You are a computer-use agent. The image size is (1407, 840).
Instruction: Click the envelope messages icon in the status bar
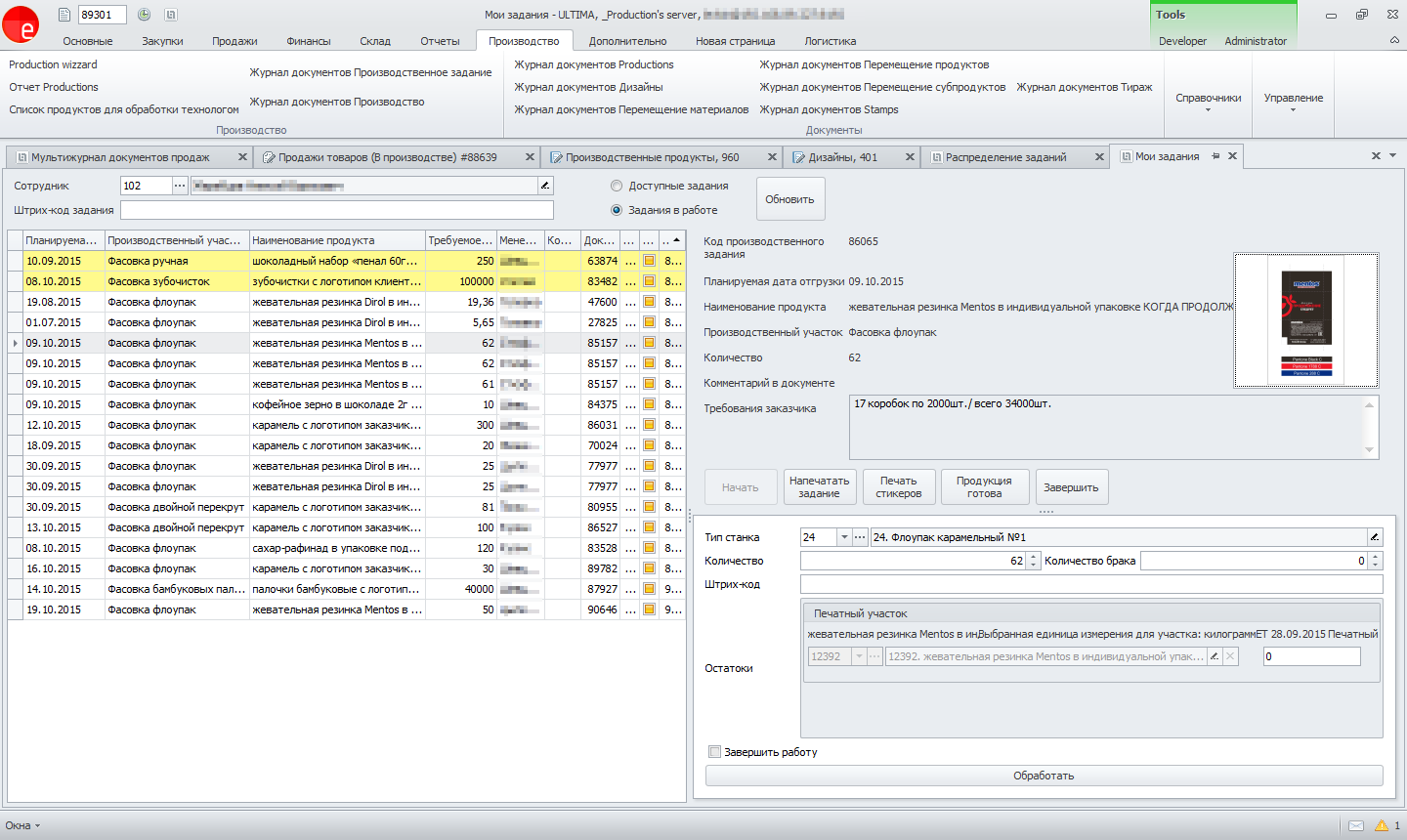(1356, 825)
